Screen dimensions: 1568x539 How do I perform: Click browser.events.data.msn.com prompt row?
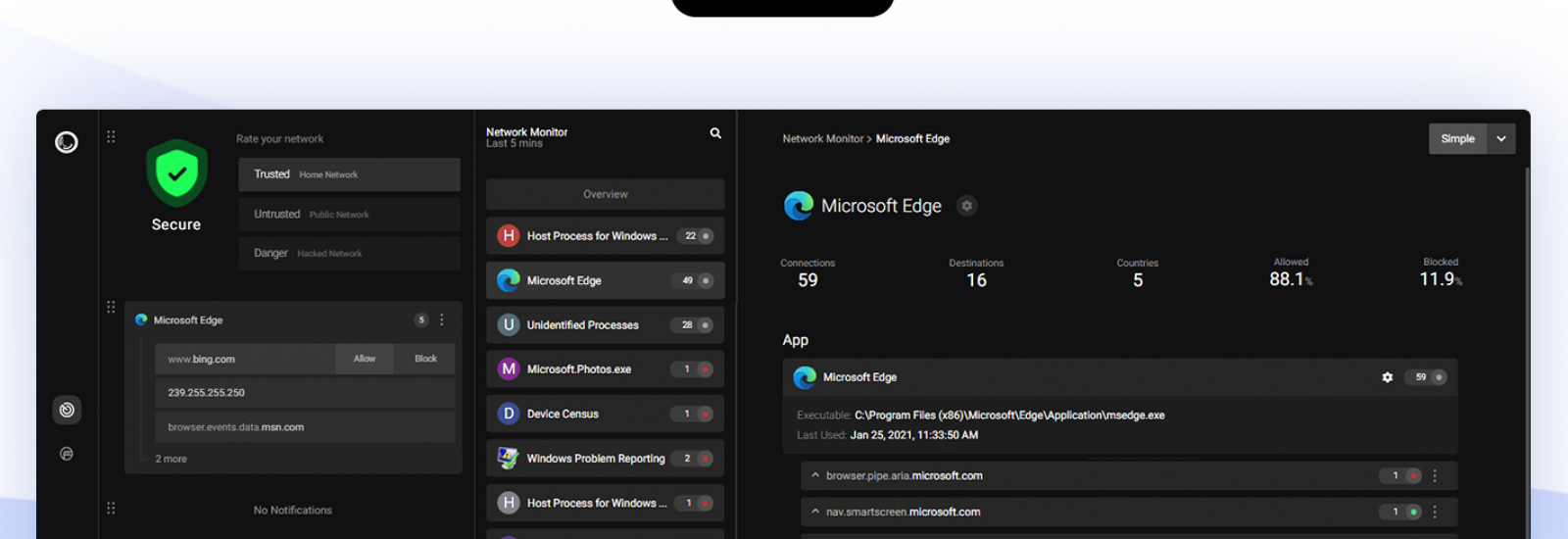[x=305, y=427]
